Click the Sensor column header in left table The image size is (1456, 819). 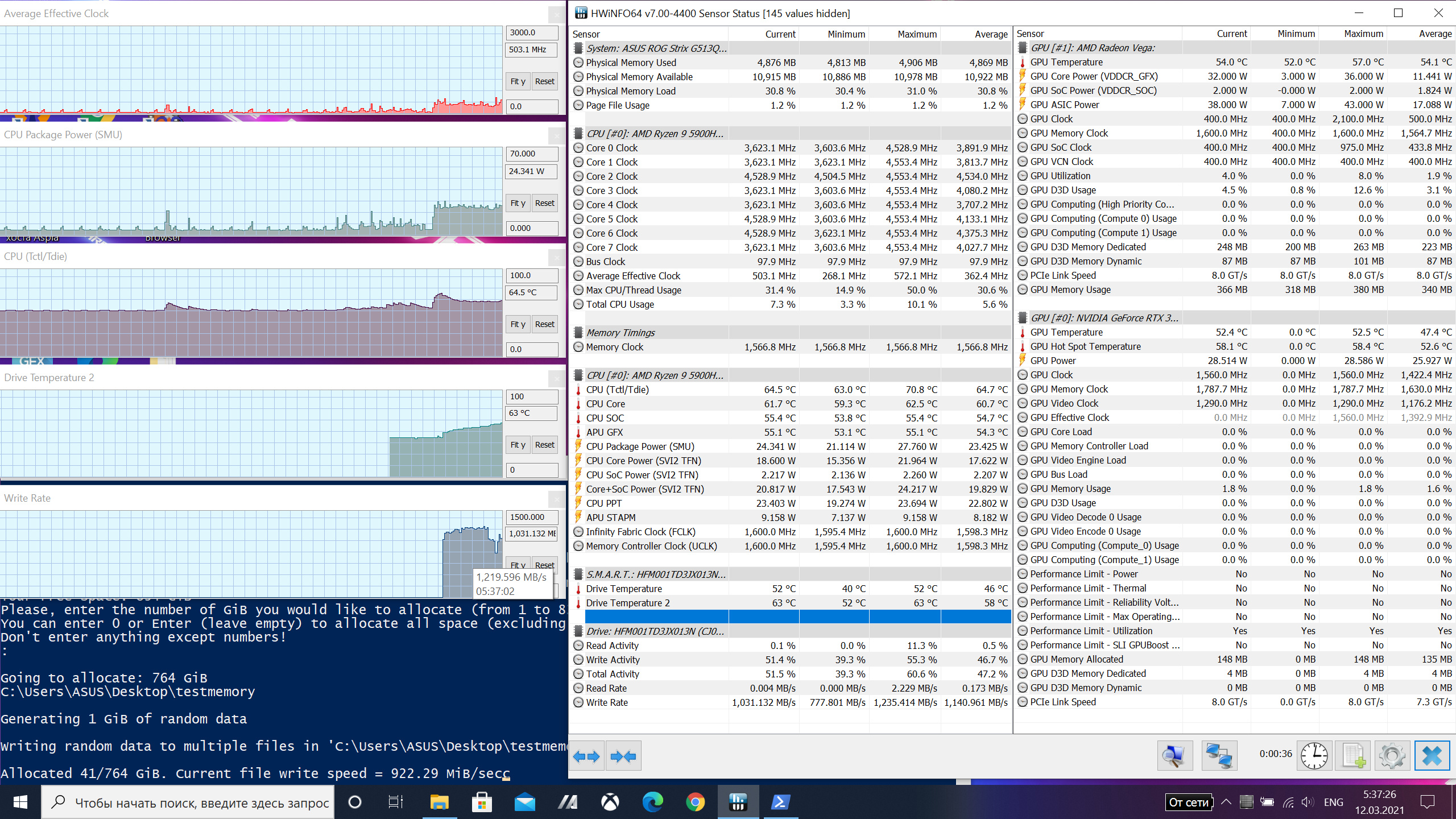point(650,34)
